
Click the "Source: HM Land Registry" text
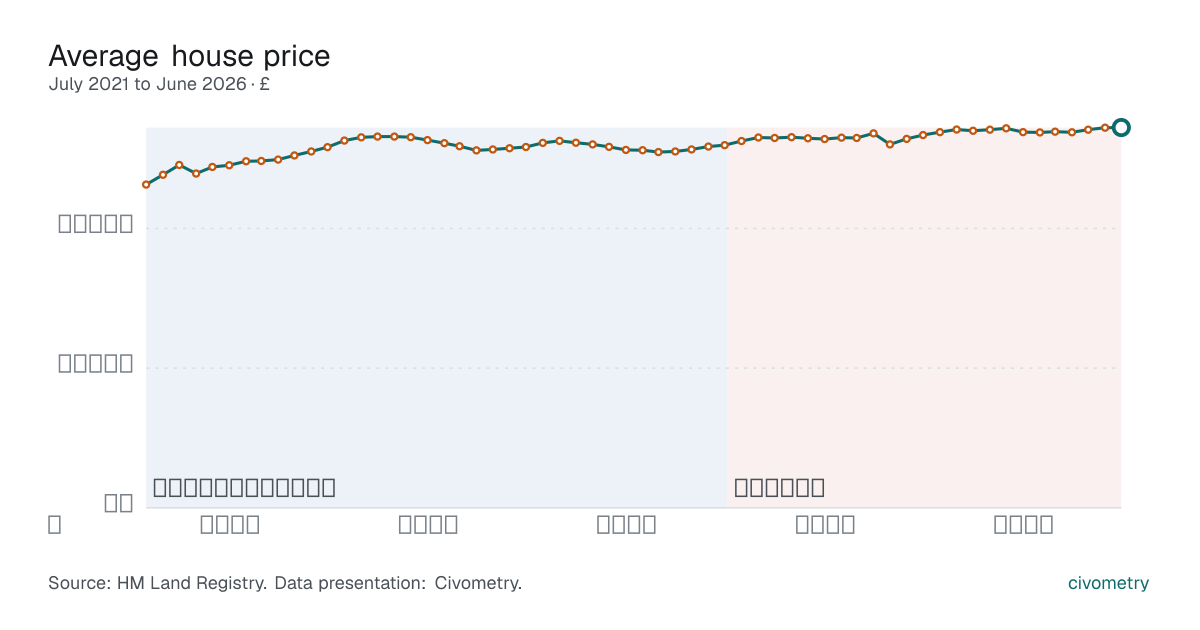pos(156,583)
